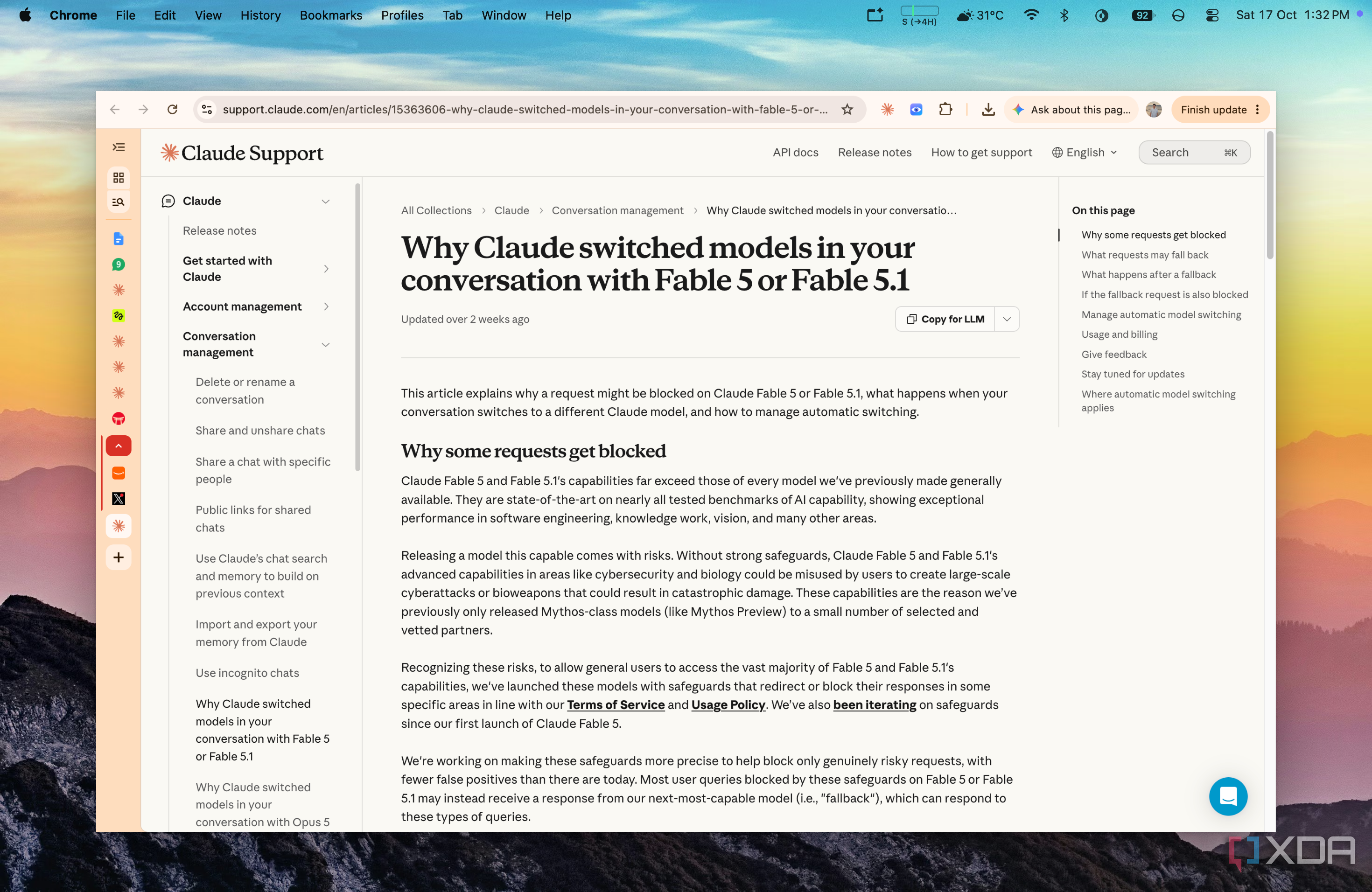Open the Window menu
Image resolution: width=1372 pixels, height=892 pixels.
(503, 15)
